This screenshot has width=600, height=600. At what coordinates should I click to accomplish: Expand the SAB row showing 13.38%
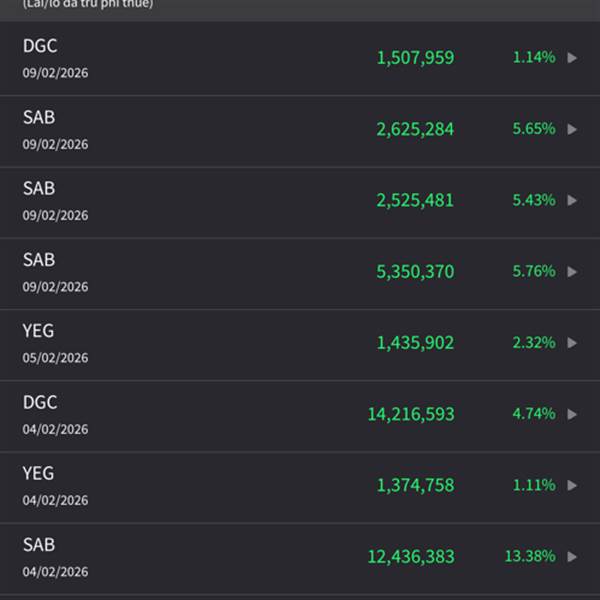[x=572, y=556]
